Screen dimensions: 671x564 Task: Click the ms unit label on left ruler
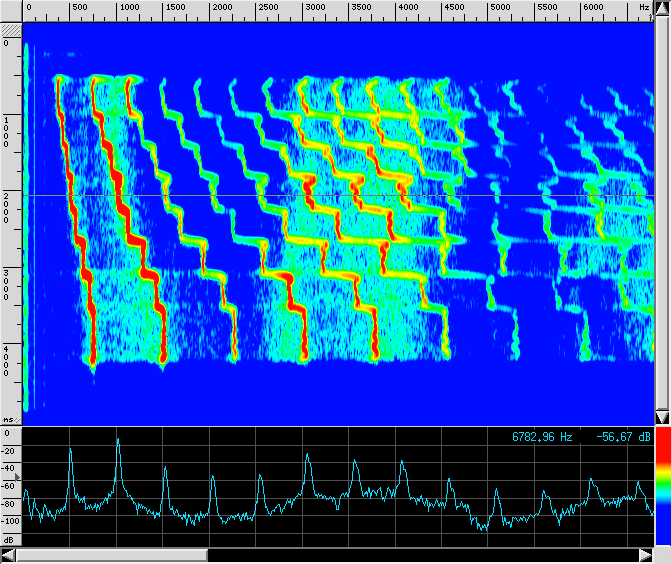(x=8, y=421)
